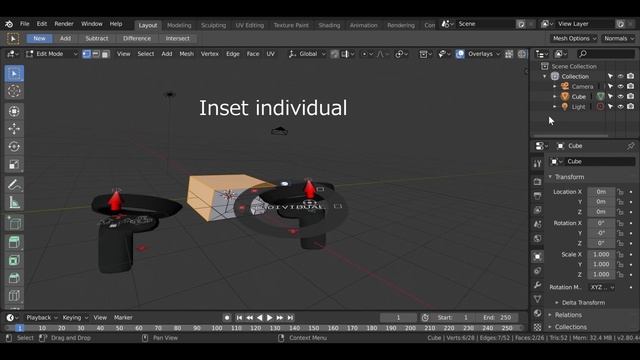Select the Inset Faces tool

pos(14,260)
